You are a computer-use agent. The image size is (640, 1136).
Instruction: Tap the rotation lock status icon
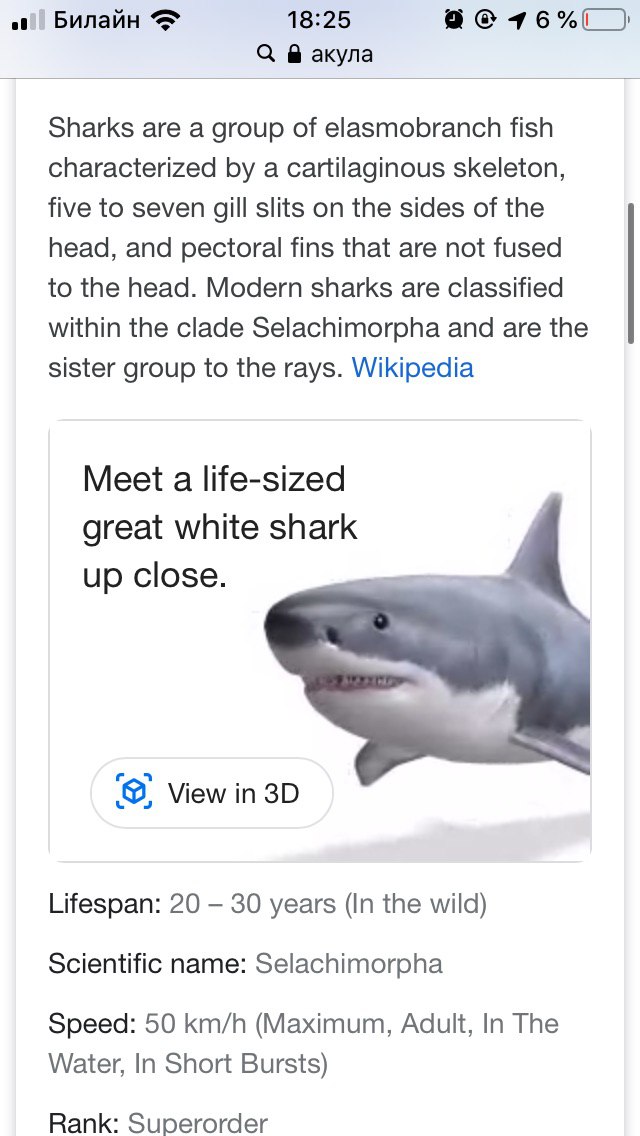(485, 20)
